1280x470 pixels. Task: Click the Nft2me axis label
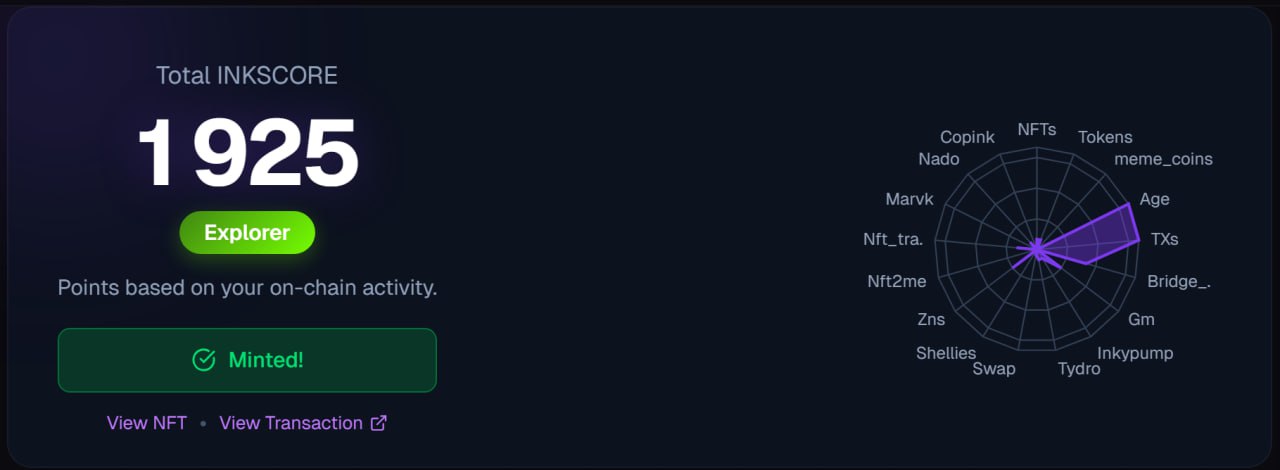pyautogui.click(x=897, y=281)
